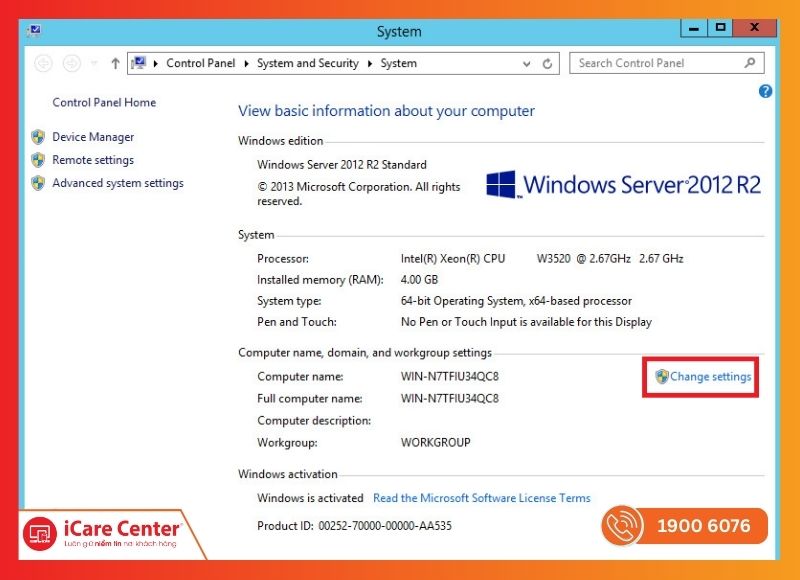Viewport: 800px width, 580px height.
Task: Click the Back navigation arrow
Action: (x=44, y=63)
